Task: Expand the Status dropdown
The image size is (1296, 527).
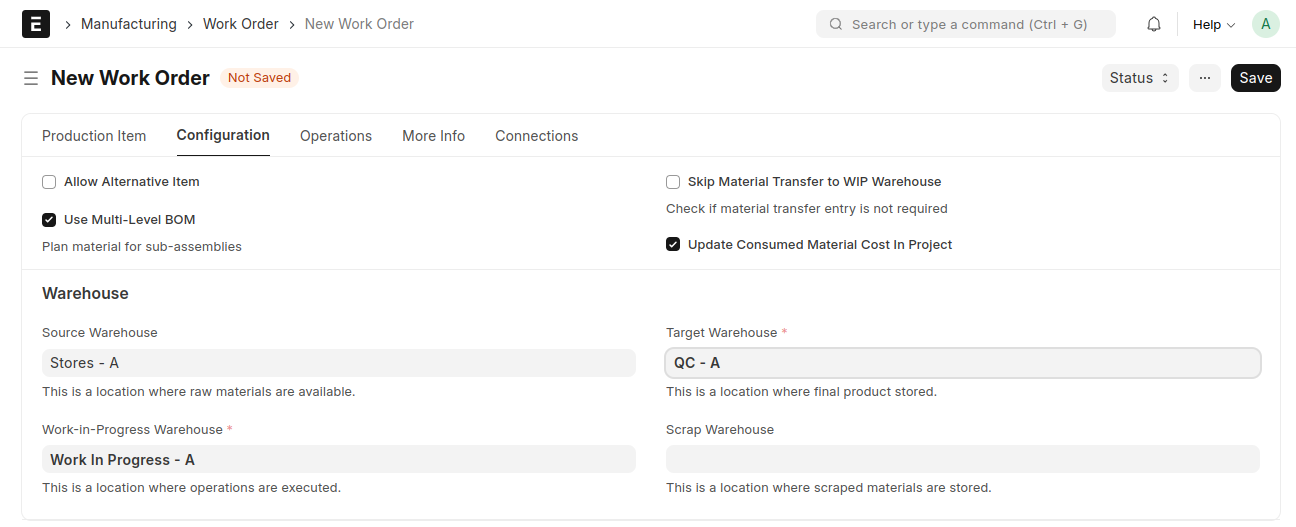Action: (1140, 78)
